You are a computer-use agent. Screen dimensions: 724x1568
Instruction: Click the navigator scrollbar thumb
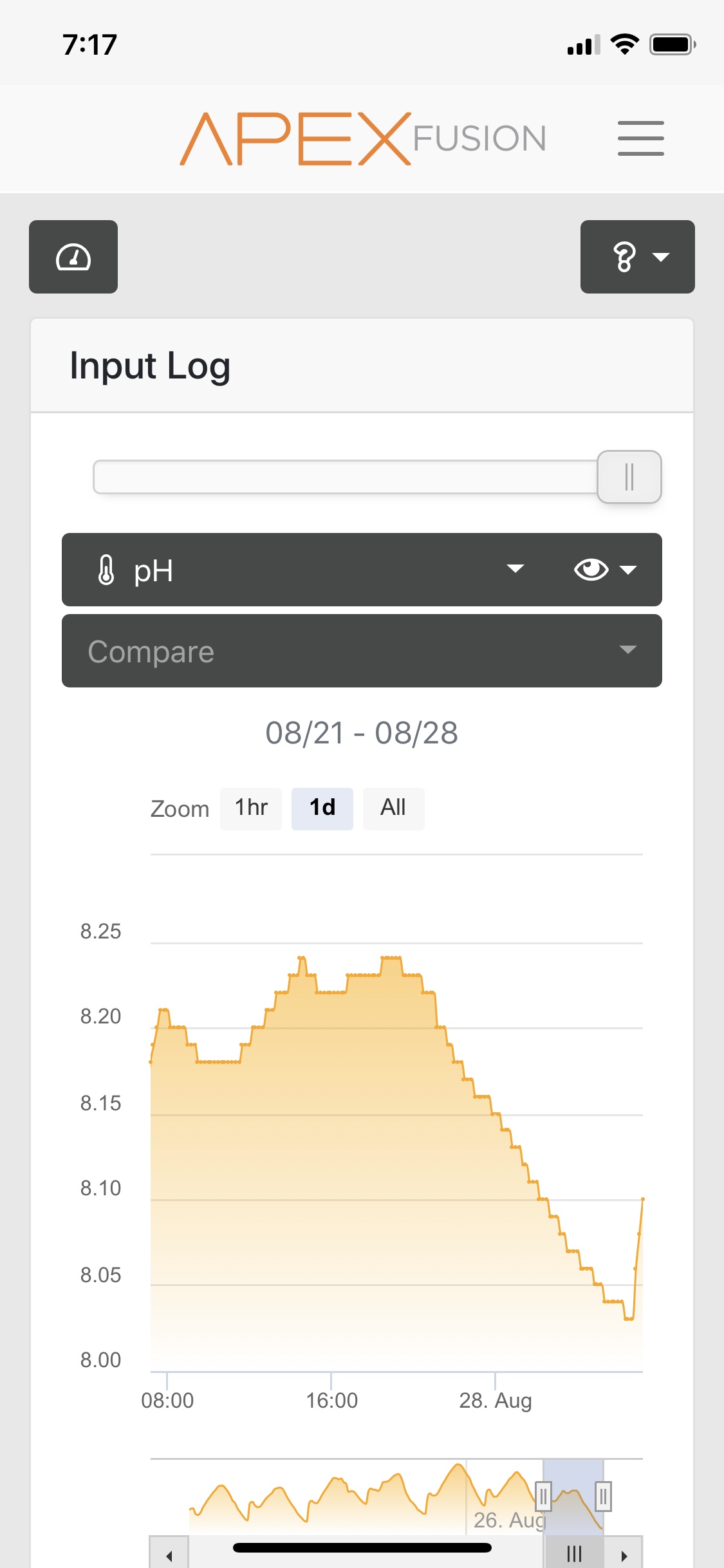(x=574, y=1554)
